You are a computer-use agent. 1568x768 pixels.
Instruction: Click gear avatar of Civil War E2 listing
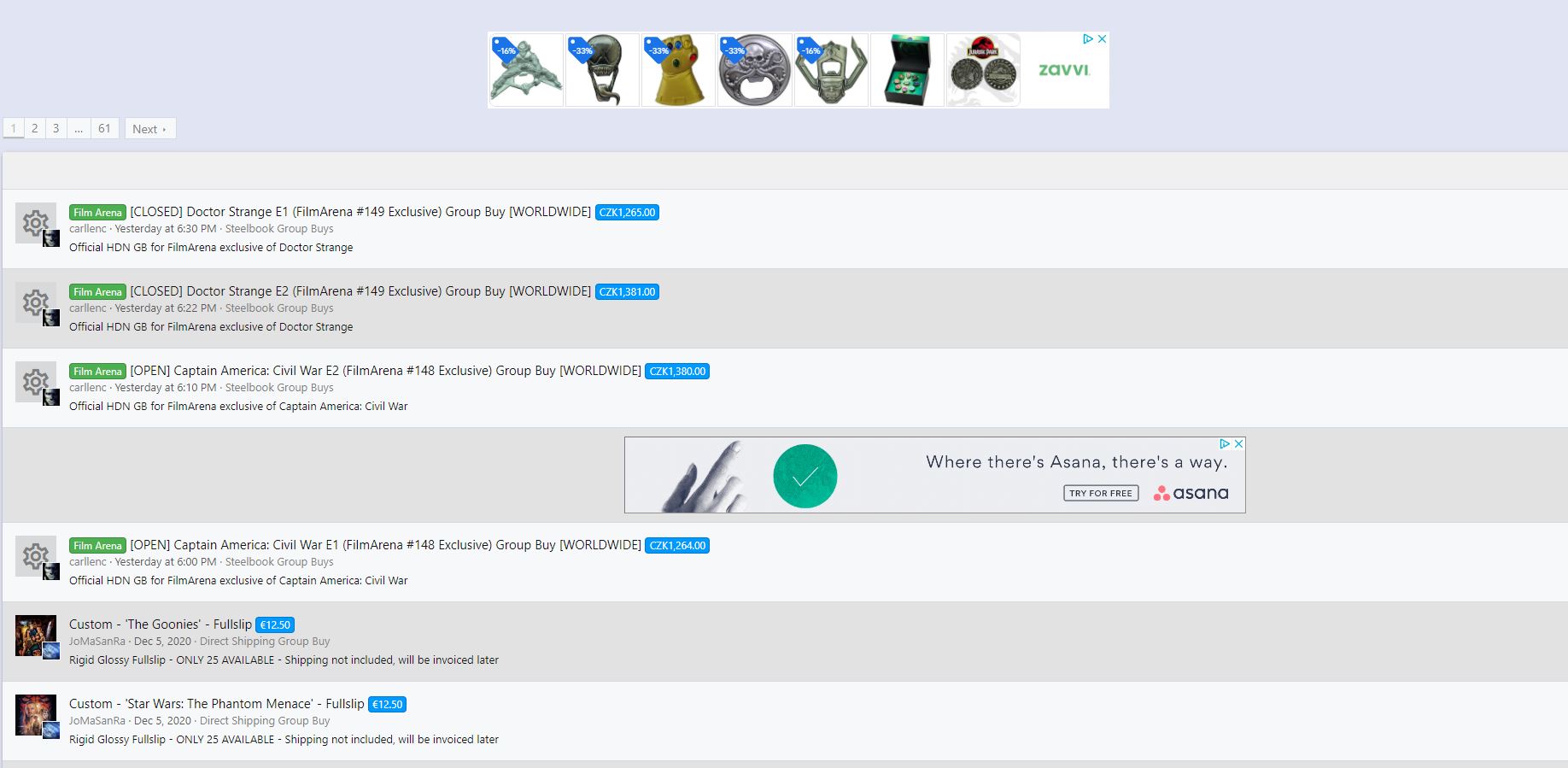tap(36, 383)
